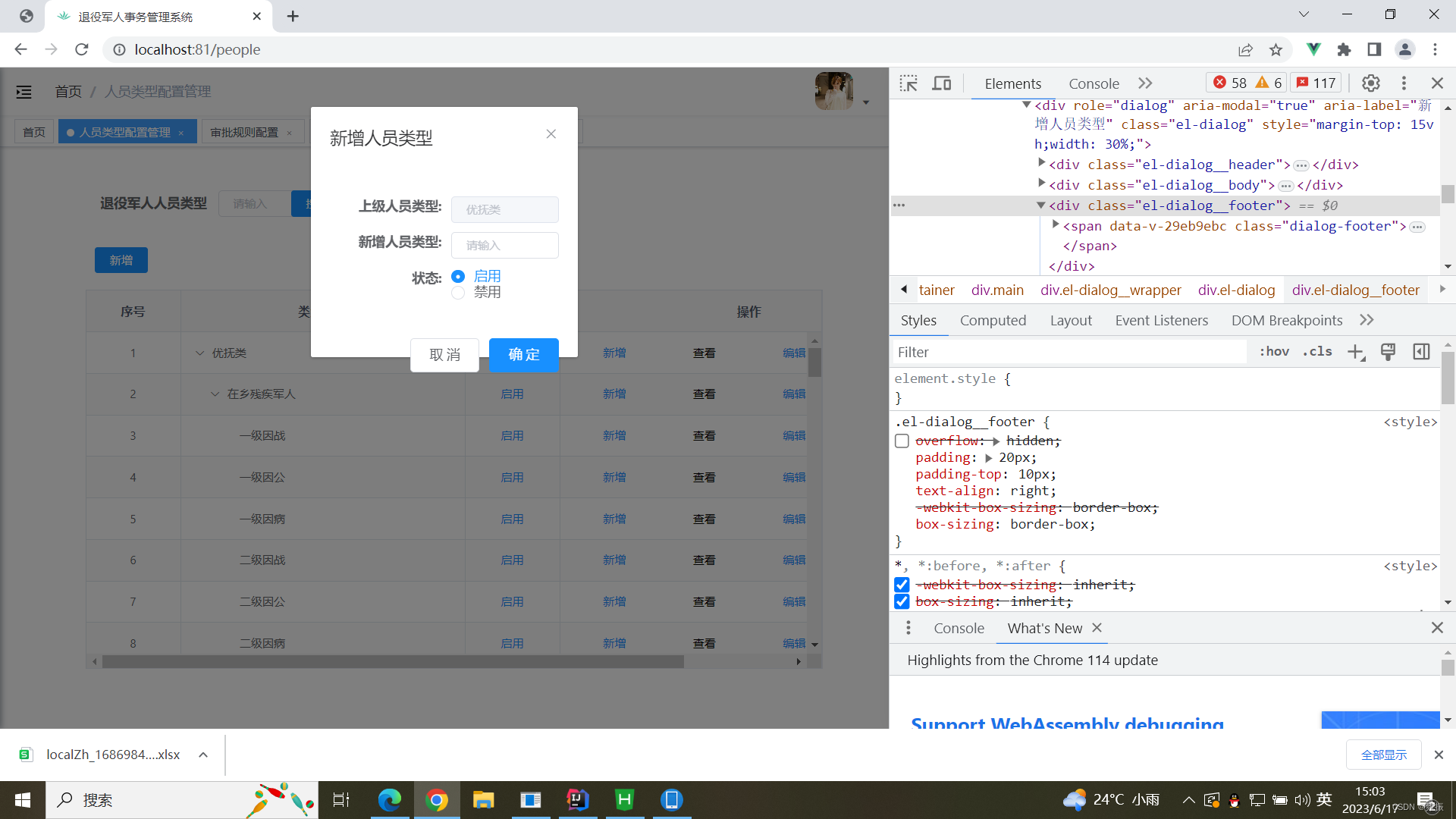Screen dimensions: 1456x819
Task: Collapse the sidebar hamburger icon
Action: point(24,92)
